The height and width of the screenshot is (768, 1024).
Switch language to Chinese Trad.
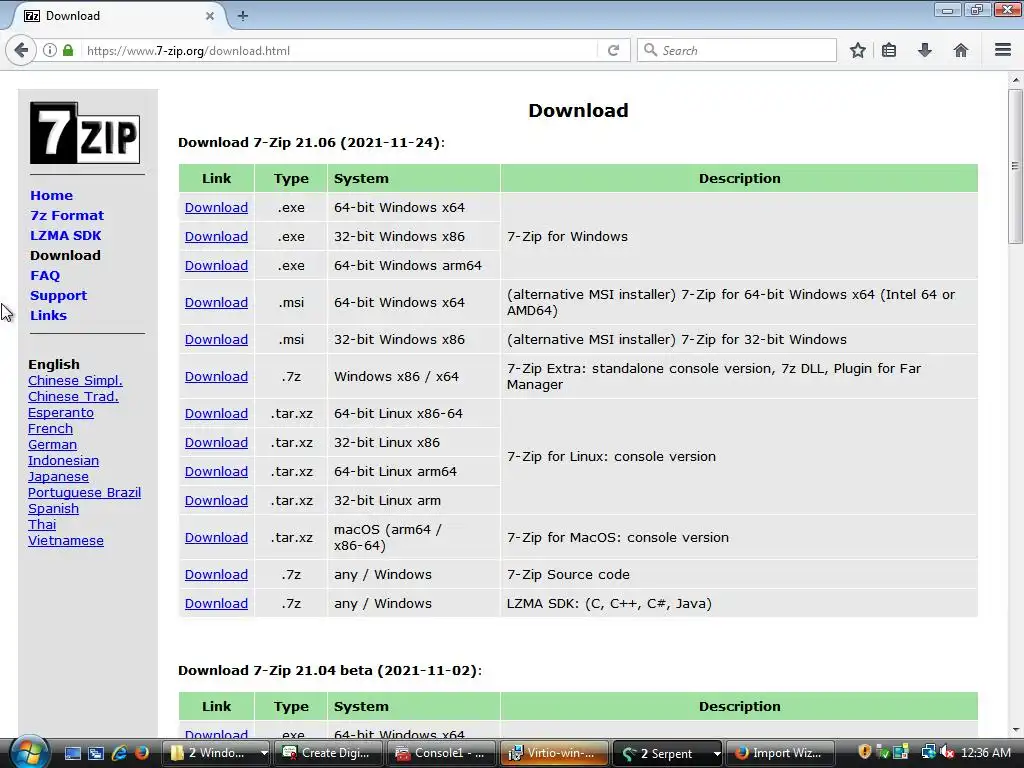tap(73, 396)
